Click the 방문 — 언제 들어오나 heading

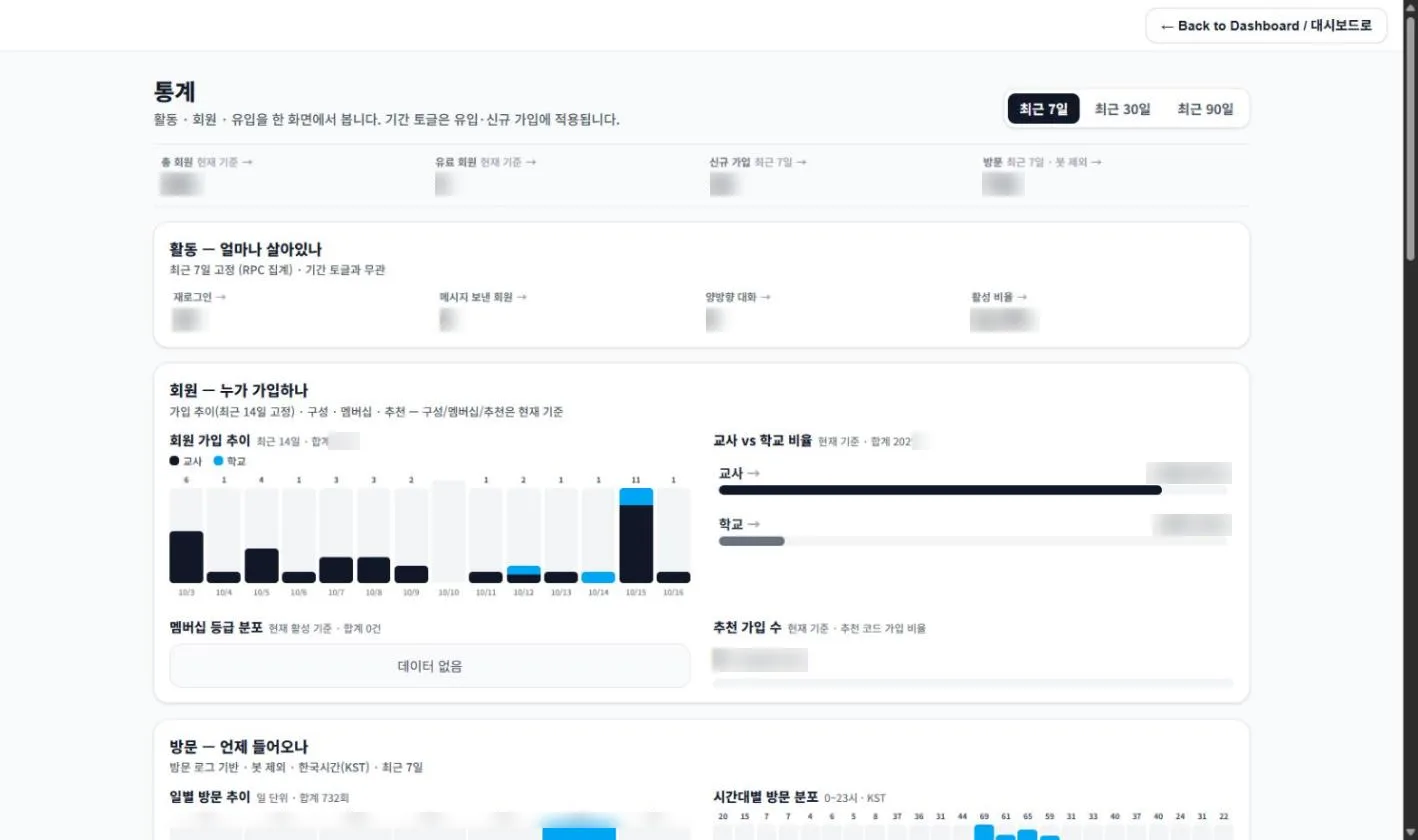[x=239, y=747]
